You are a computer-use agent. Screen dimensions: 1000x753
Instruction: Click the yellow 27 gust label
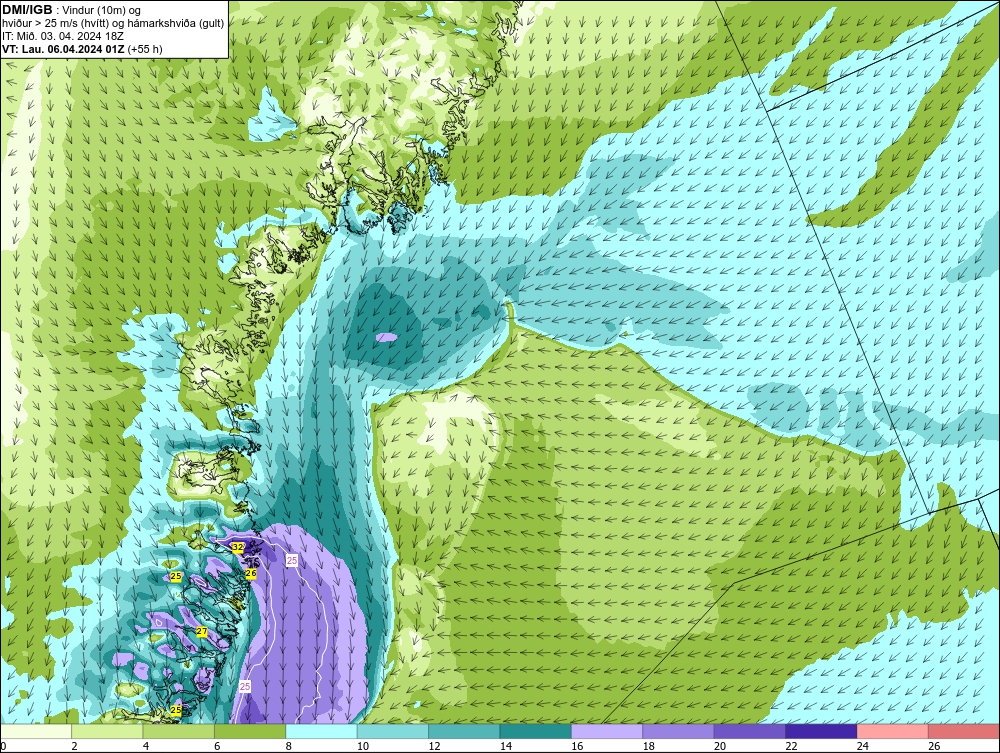click(202, 631)
